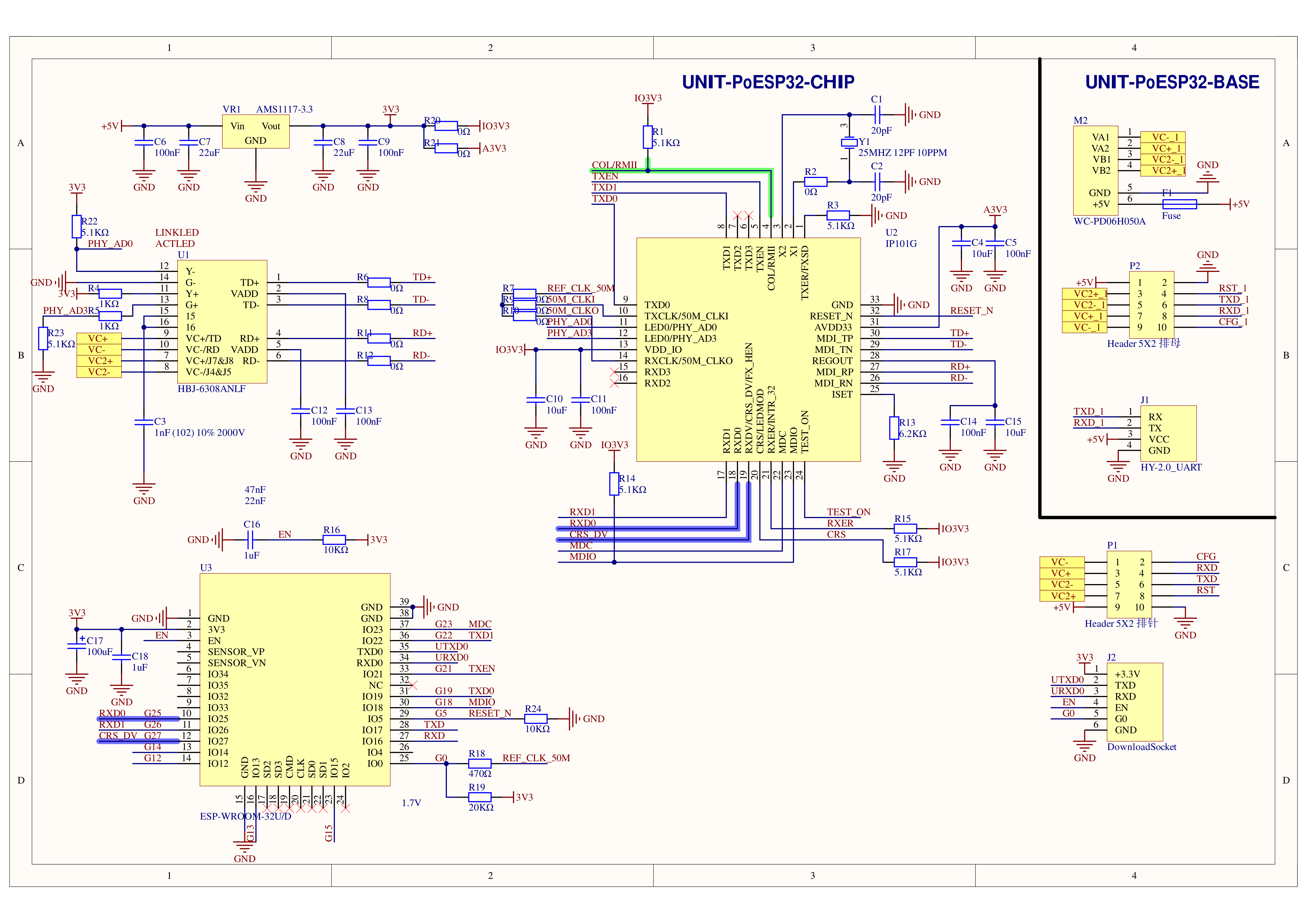Select the VR1 regulator body
Image resolution: width=1308 pixels, height=924 pixels.
[256, 131]
